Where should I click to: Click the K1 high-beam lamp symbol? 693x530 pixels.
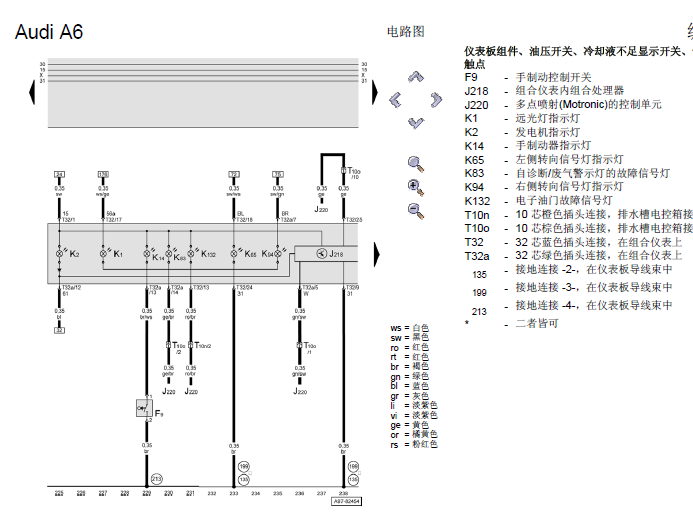pos(103,253)
